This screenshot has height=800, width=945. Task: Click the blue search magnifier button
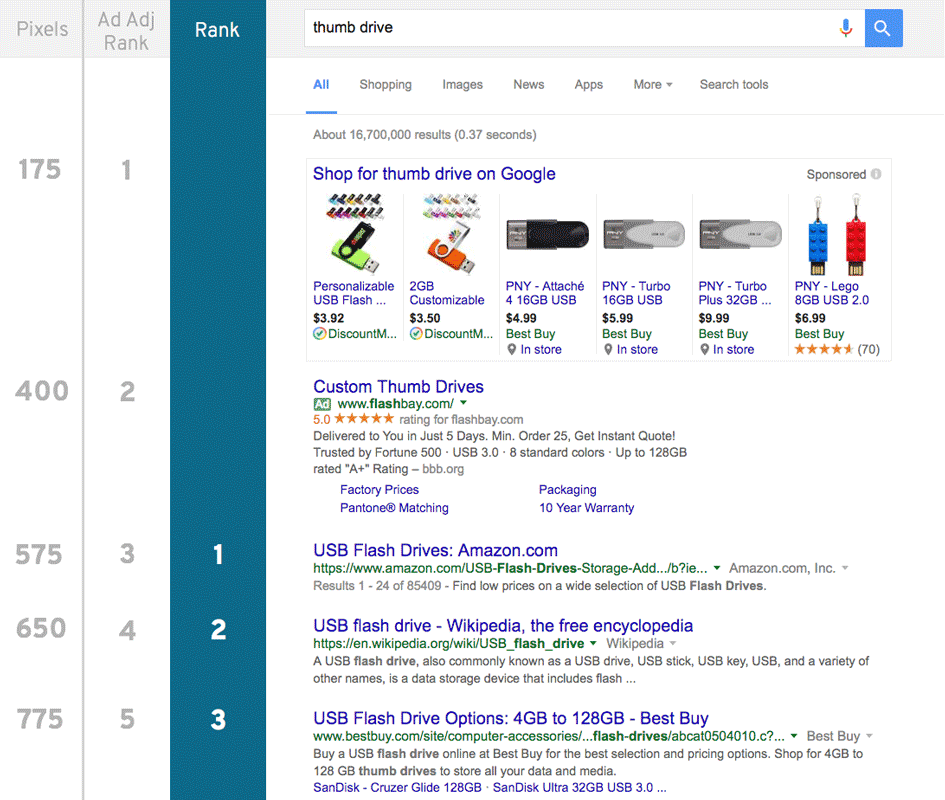(884, 28)
